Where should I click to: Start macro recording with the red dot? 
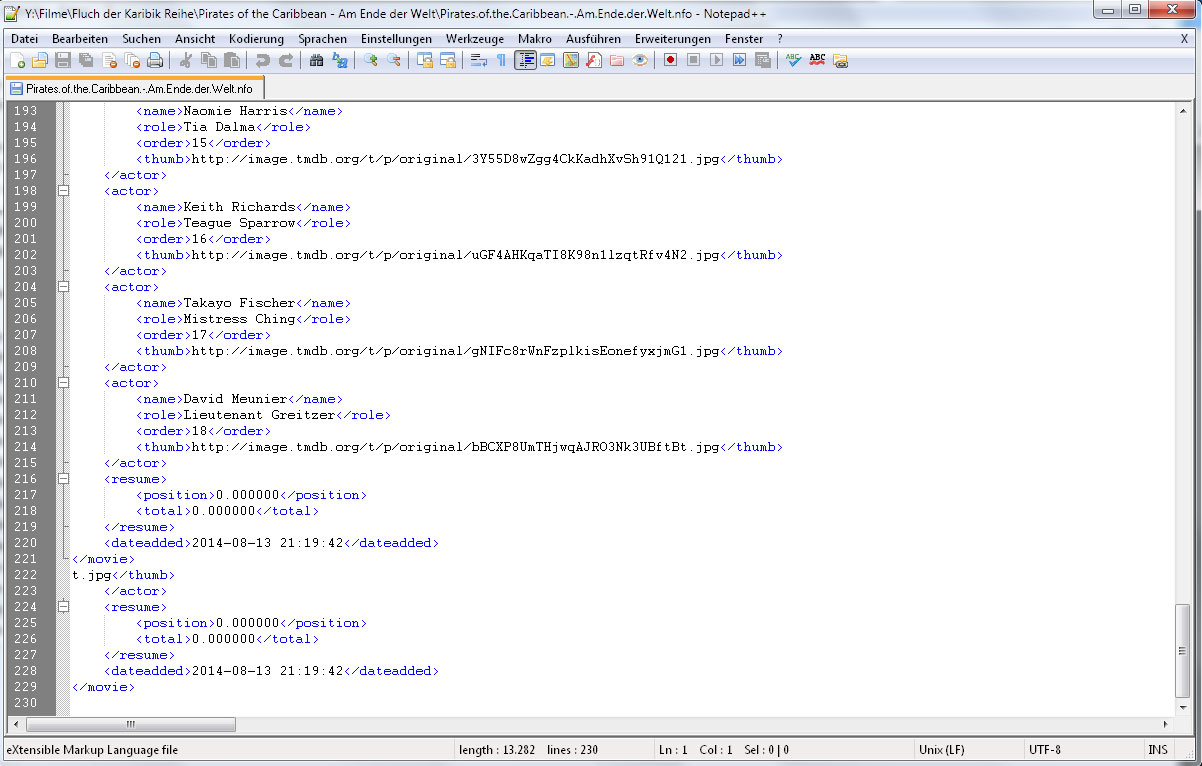click(670, 61)
